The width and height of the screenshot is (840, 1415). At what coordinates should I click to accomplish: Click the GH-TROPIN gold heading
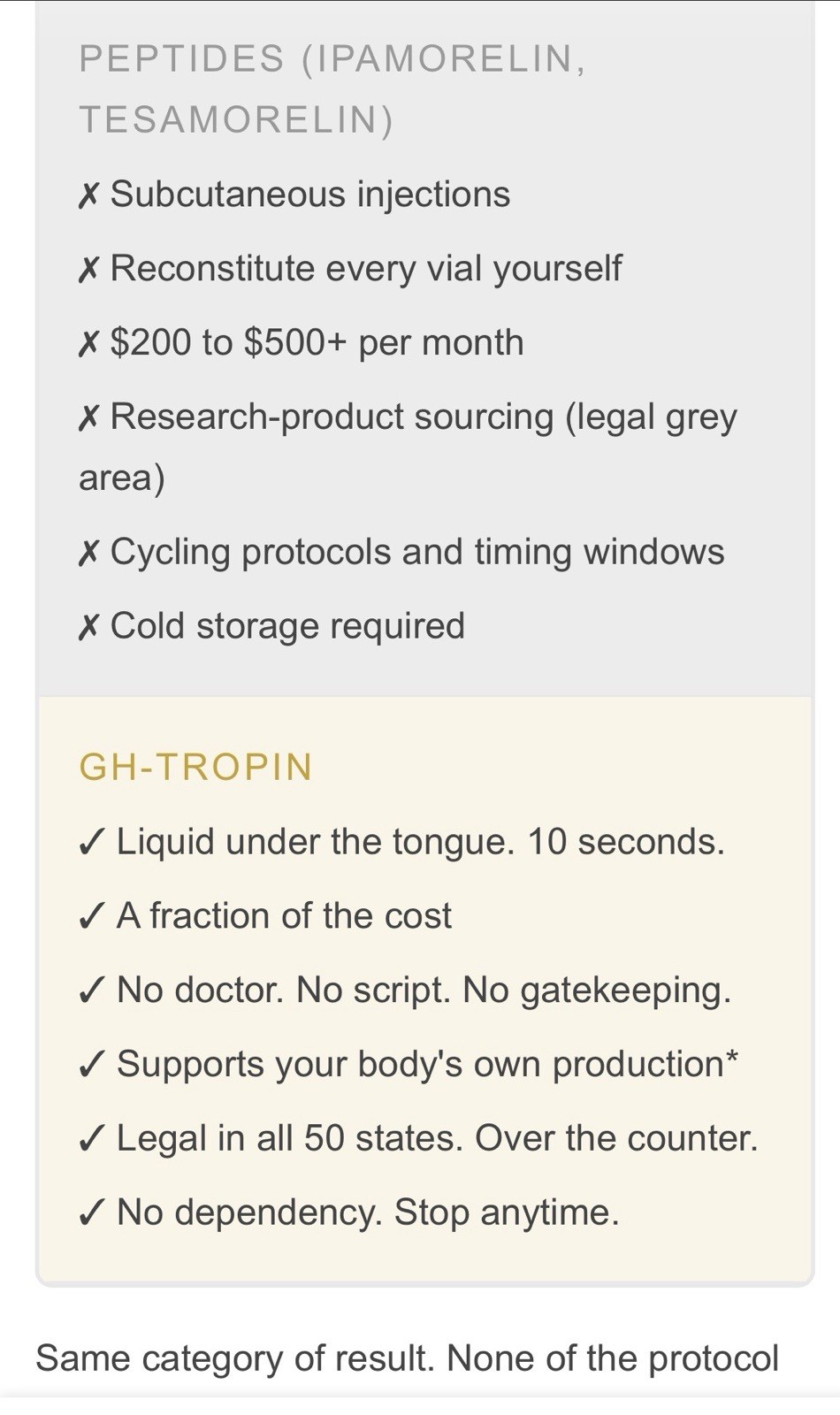[195, 767]
